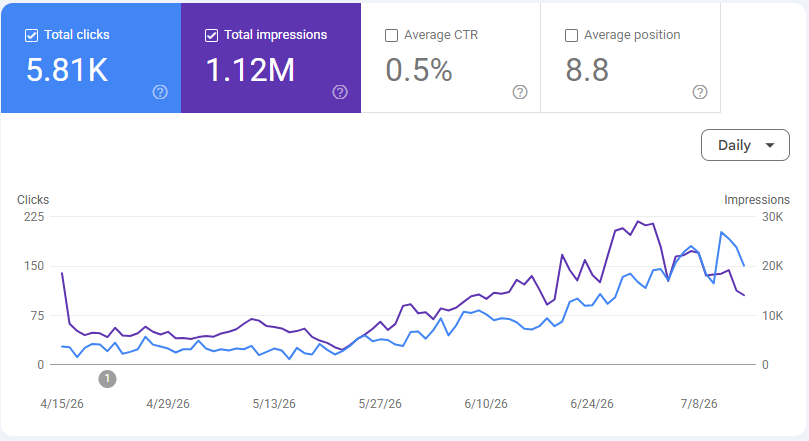Viewport: 809px width, 441px height.
Task: Click the 4/15/26 date label
Action: click(62, 404)
